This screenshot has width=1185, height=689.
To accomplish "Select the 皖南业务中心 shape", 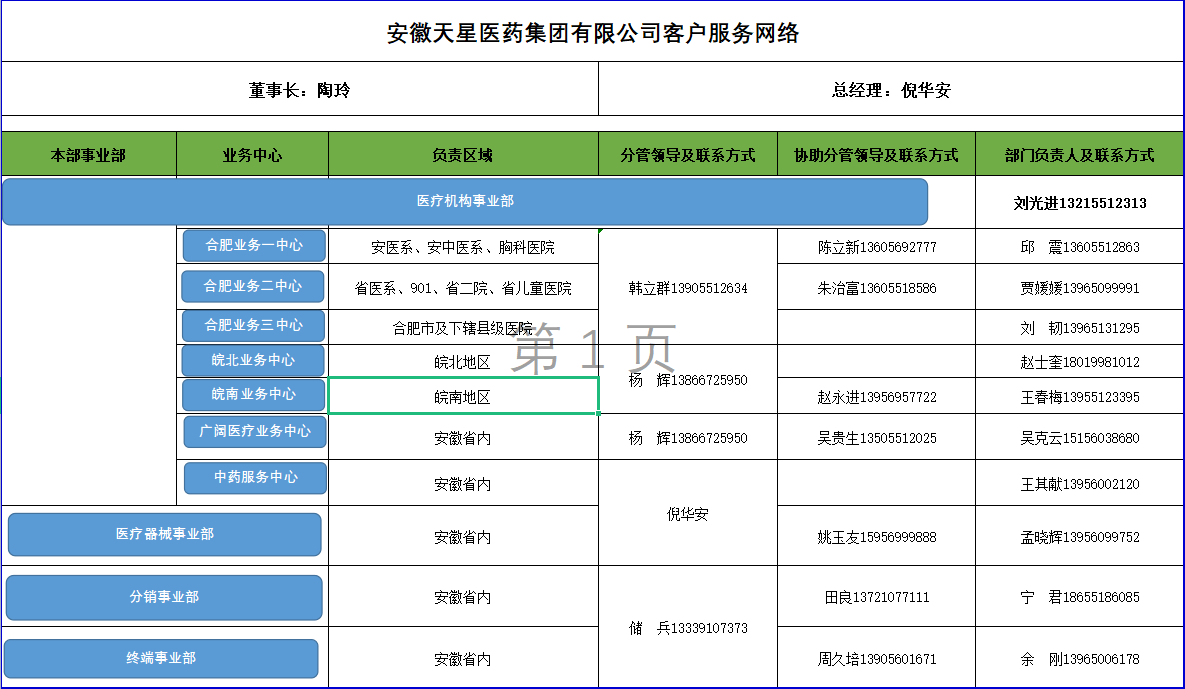I will [253, 394].
